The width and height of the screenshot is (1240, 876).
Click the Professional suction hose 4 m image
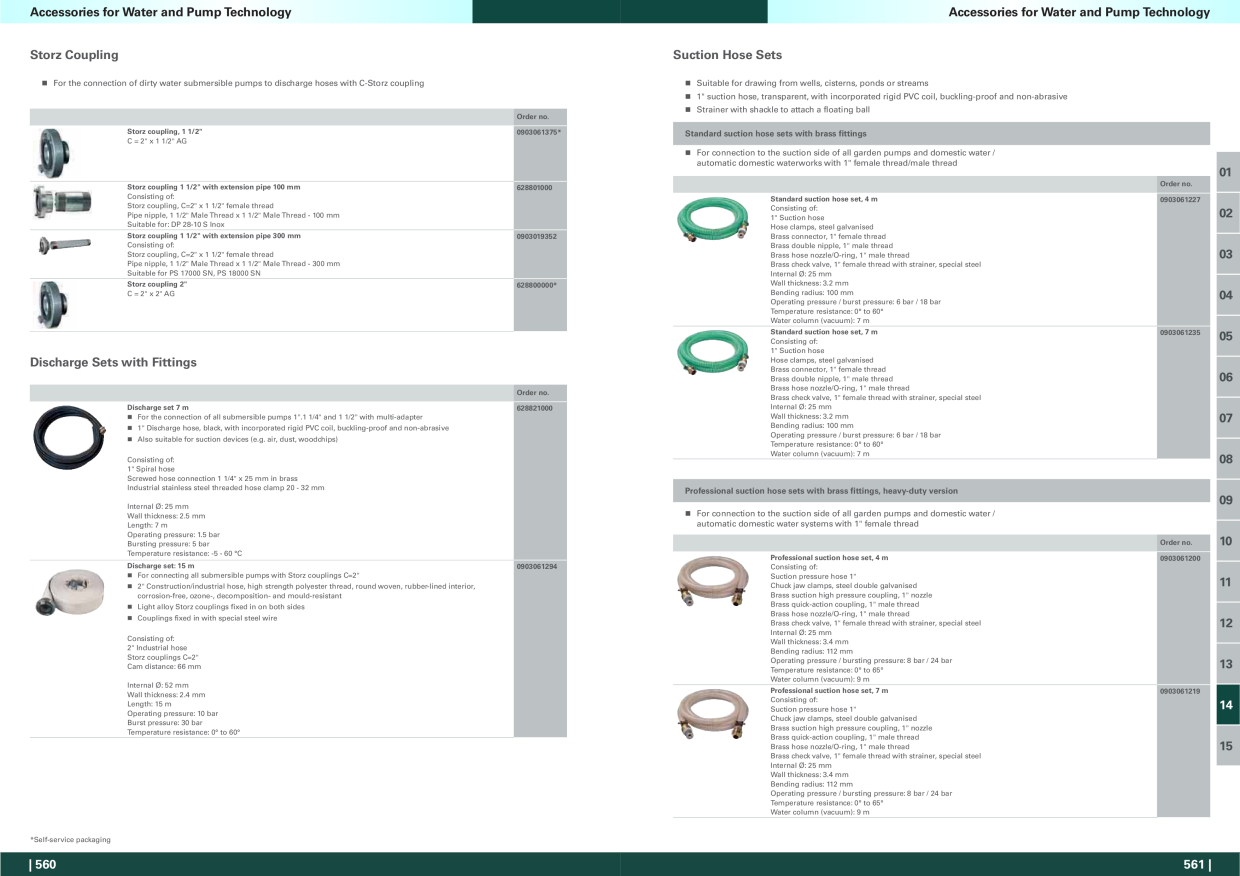tap(712, 581)
